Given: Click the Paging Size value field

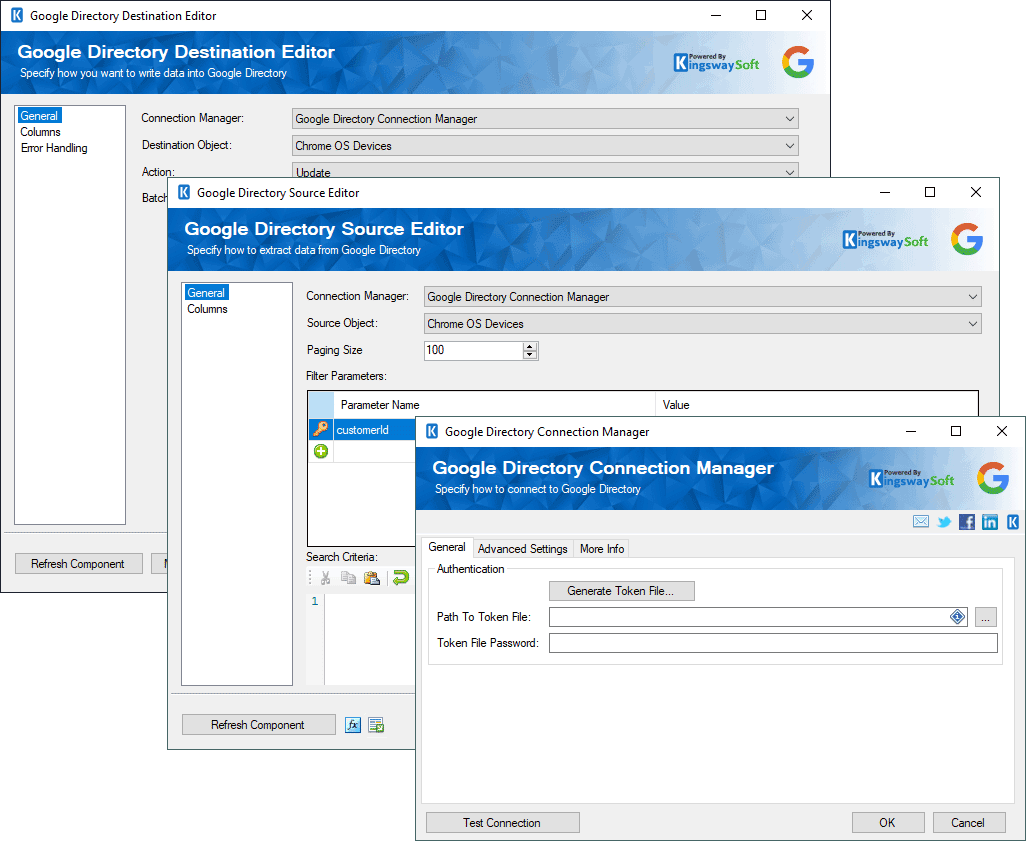Looking at the screenshot, I should [474, 350].
